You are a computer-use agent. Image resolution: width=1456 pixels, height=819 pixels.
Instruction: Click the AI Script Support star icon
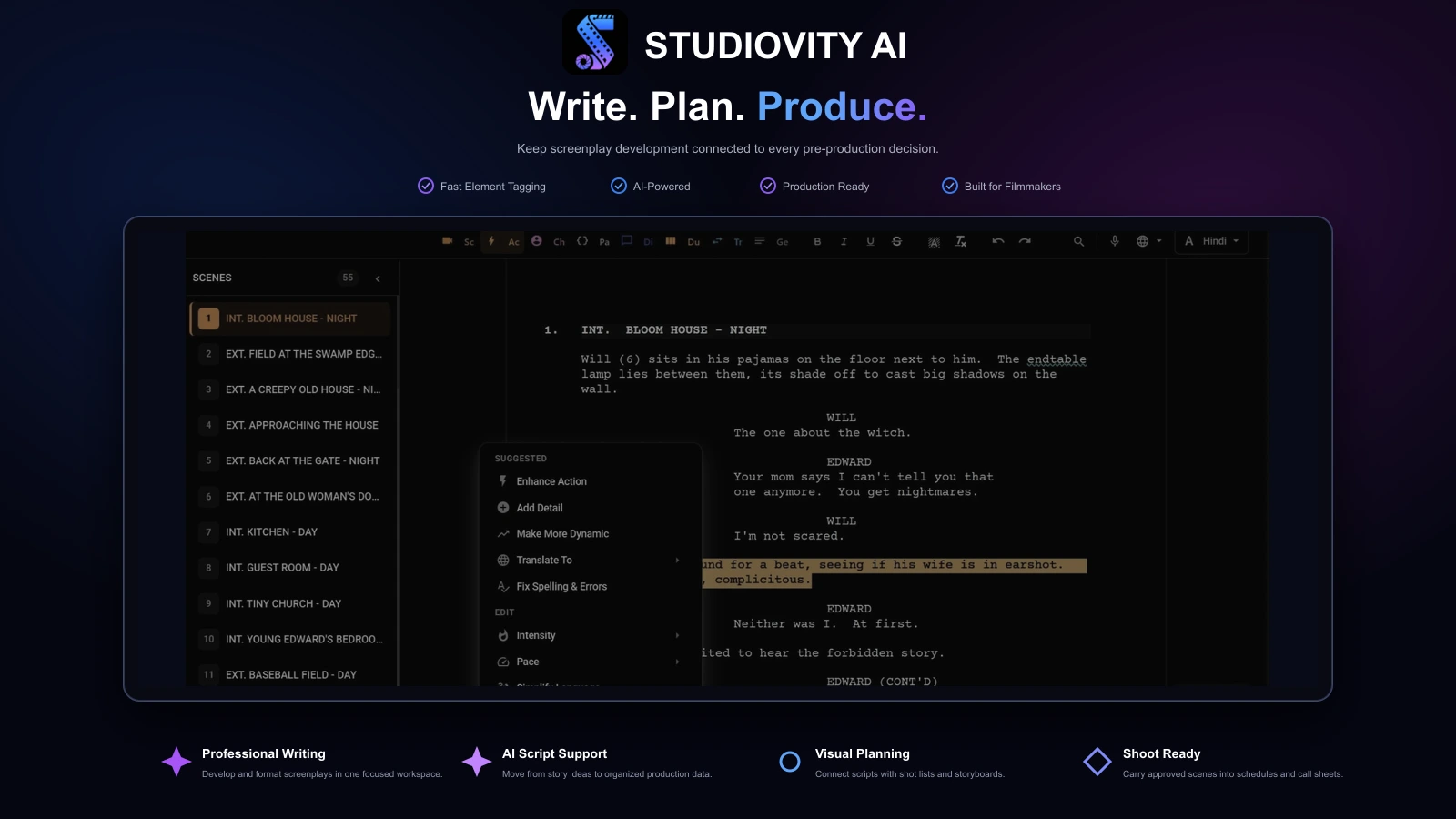tap(477, 762)
